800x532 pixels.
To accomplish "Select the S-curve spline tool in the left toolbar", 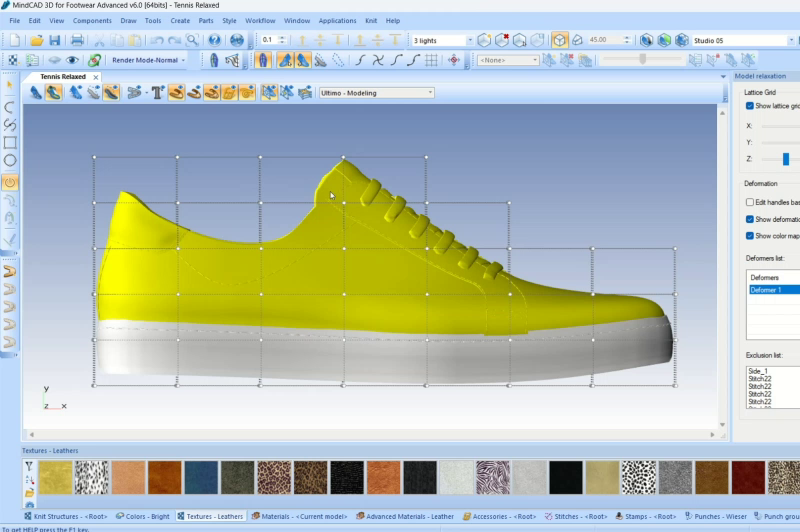I will [x=10, y=125].
